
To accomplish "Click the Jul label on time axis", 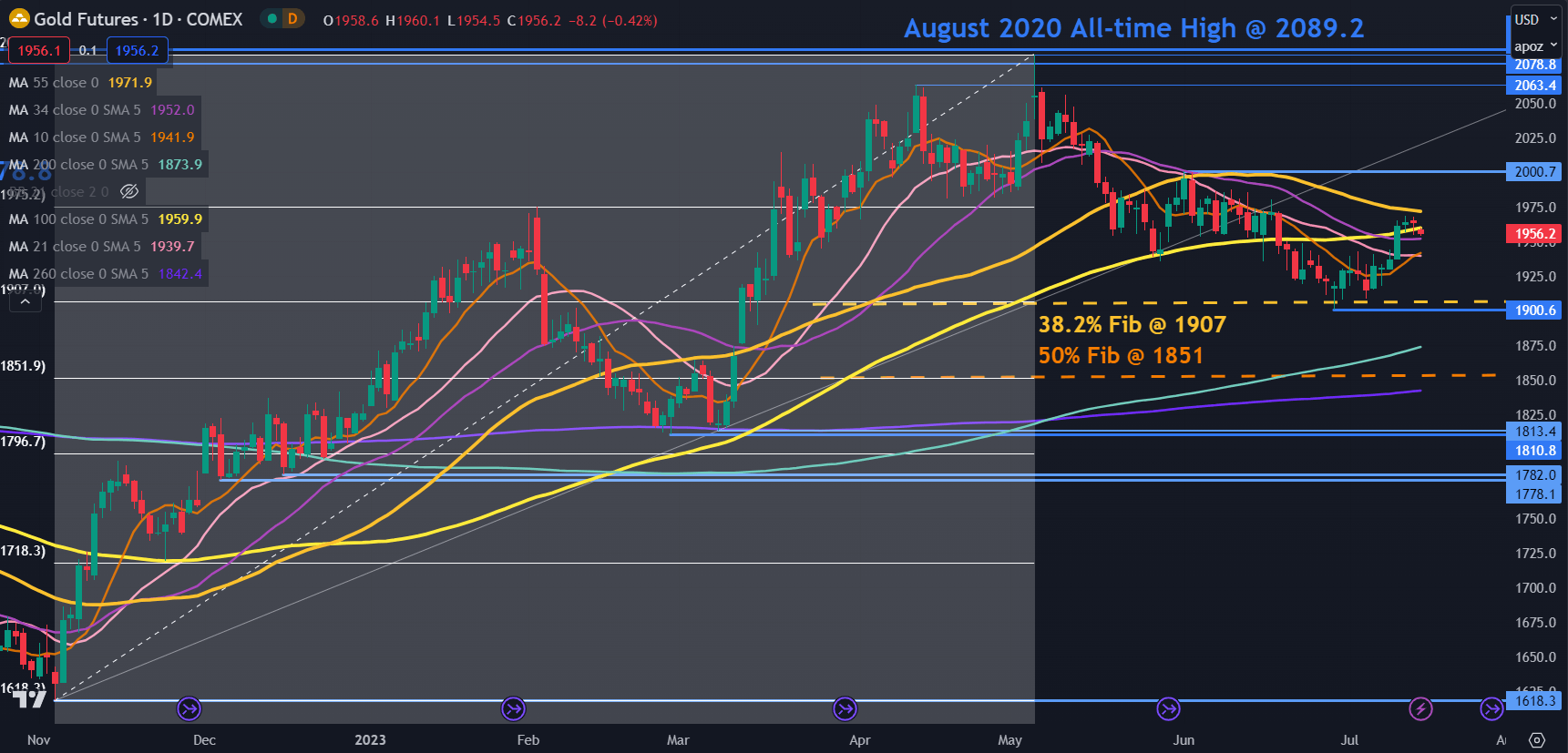I will [1349, 740].
